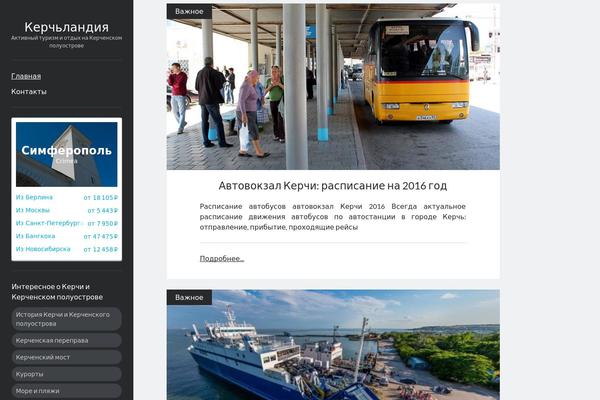The width and height of the screenshot is (600, 400).
Task: Open the ferry port article image
Action: pos(333,345)
